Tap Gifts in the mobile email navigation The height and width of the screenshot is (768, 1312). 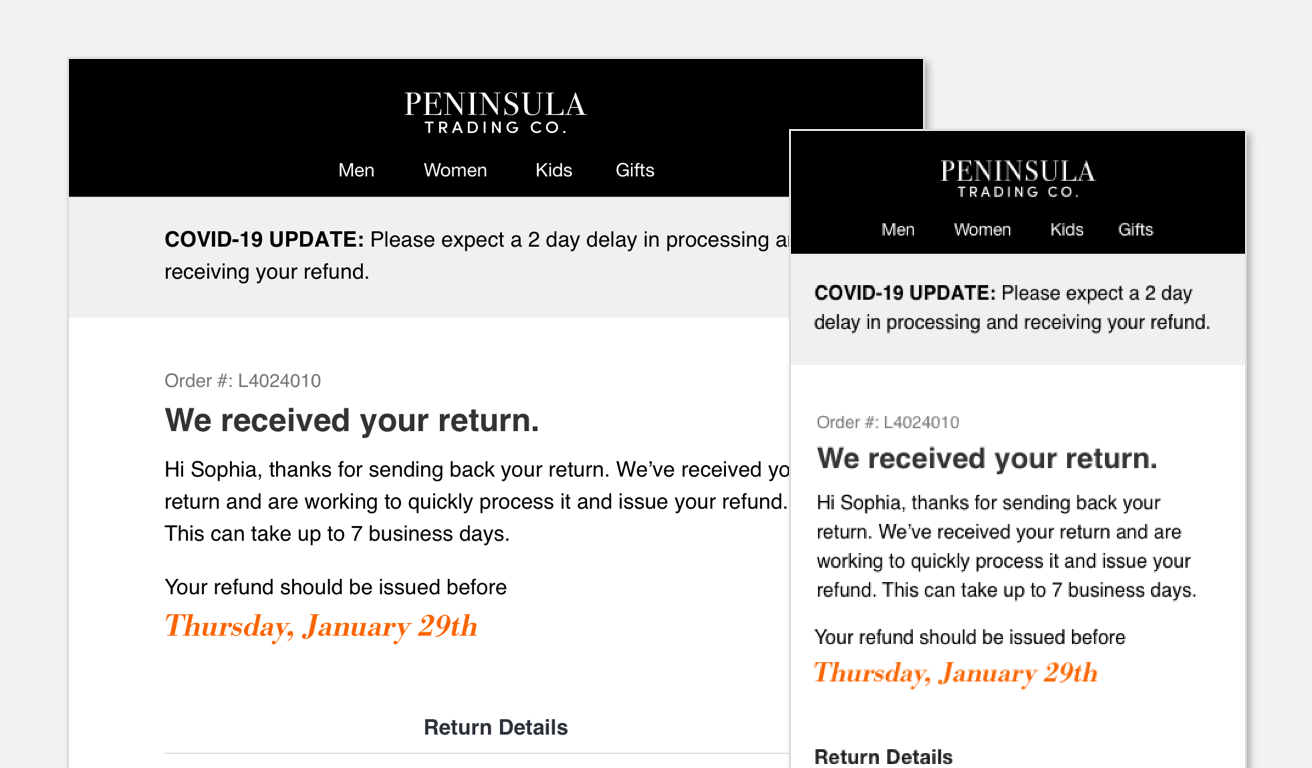click(x=1135, y=230)
